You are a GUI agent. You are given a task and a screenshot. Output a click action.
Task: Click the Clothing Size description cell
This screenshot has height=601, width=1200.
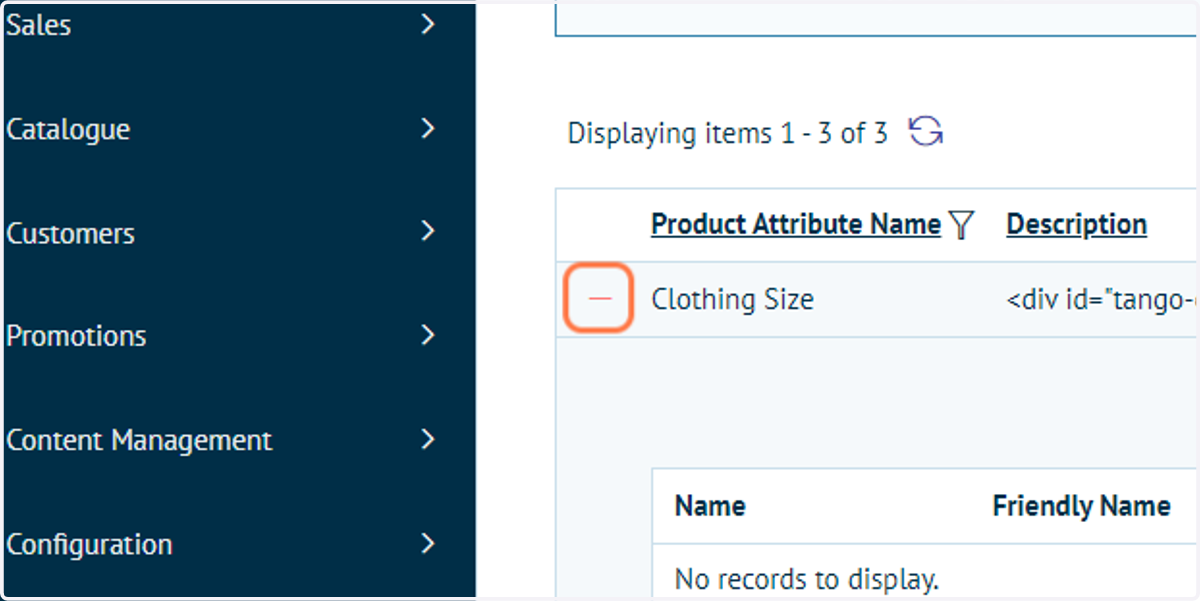1102,299
